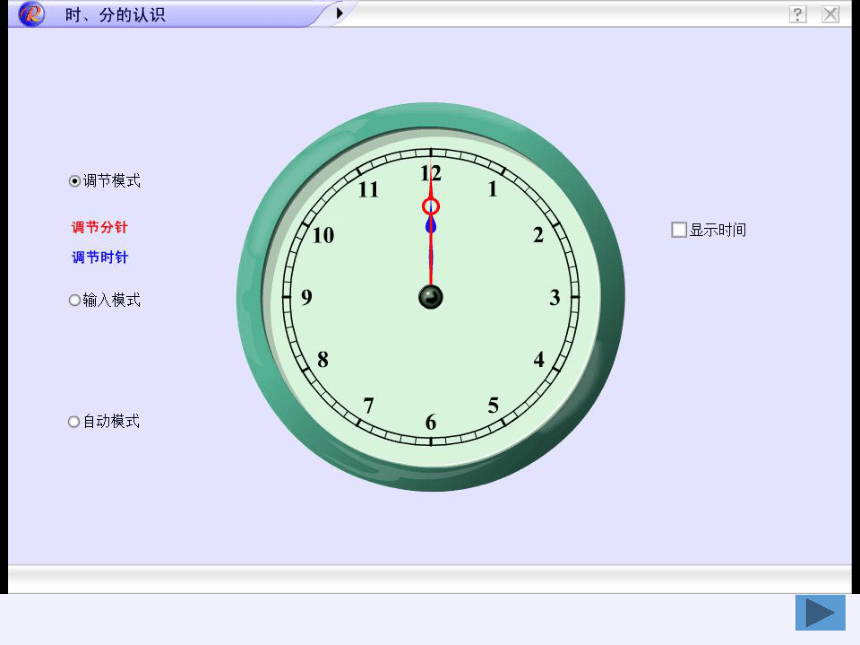Select the 输入模式 radio button
The width and height of the screenshot is (860, 645).
click(75, 300)
